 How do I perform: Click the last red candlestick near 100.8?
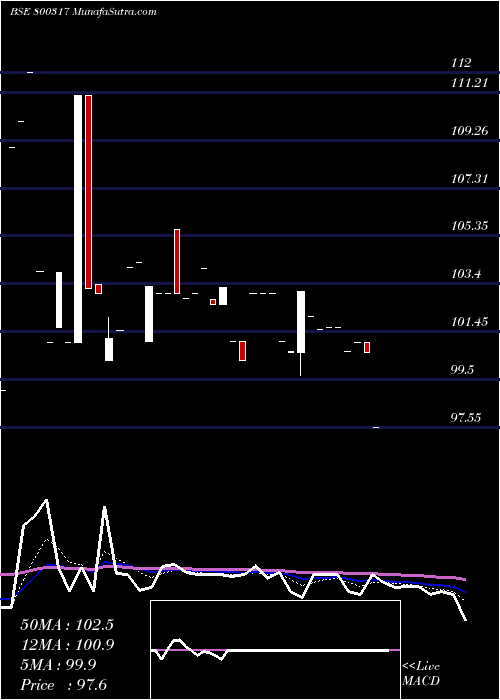[367, 347]
